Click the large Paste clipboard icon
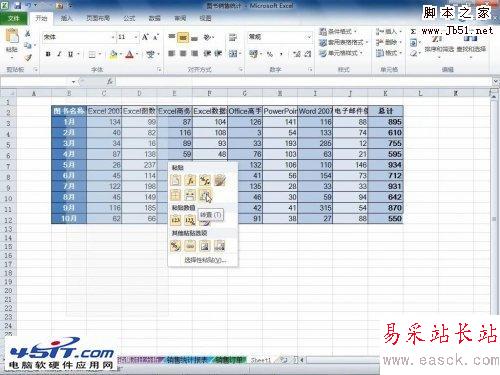The image size is (500, 375). click(12, 36)
